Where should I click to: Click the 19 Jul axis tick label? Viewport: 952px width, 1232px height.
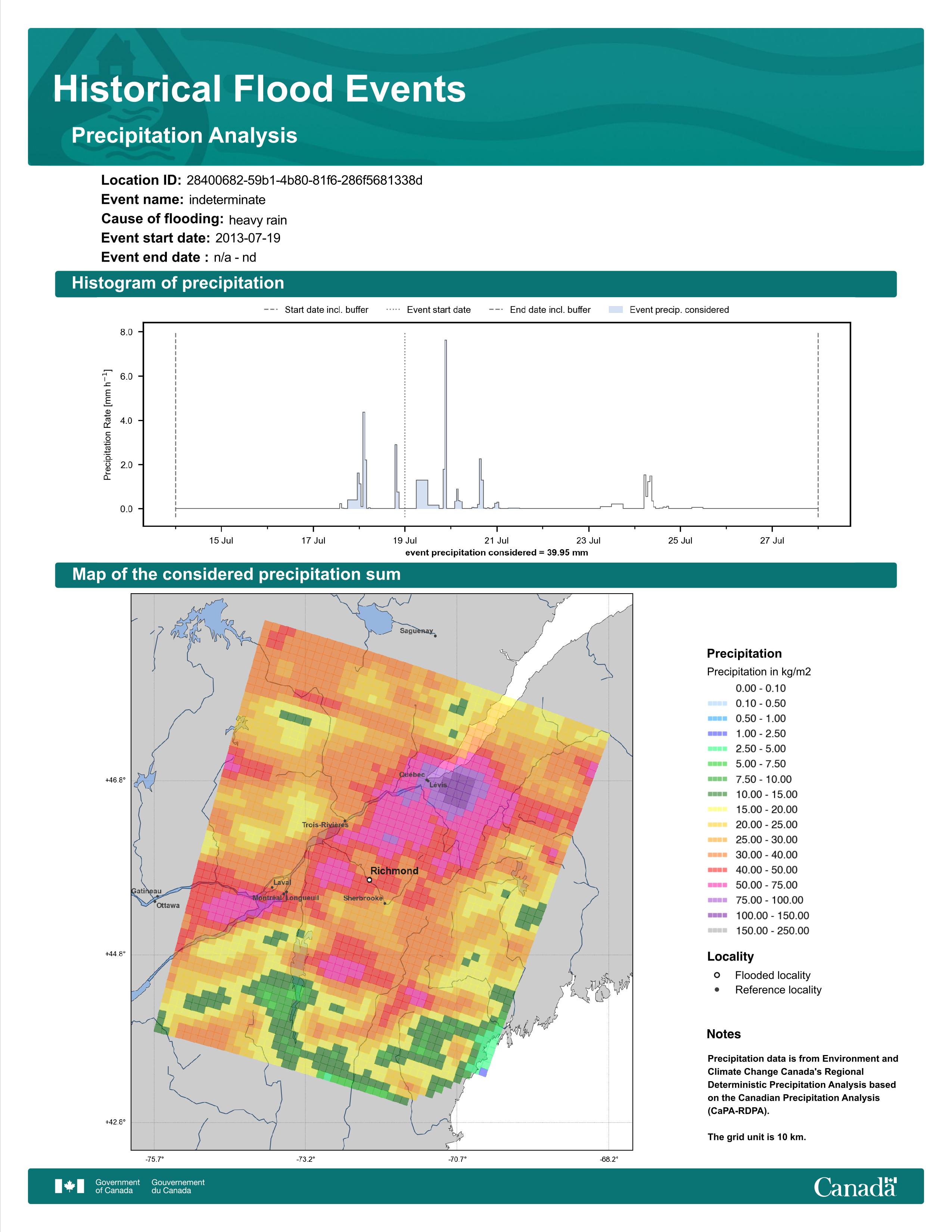click(405, 541)
